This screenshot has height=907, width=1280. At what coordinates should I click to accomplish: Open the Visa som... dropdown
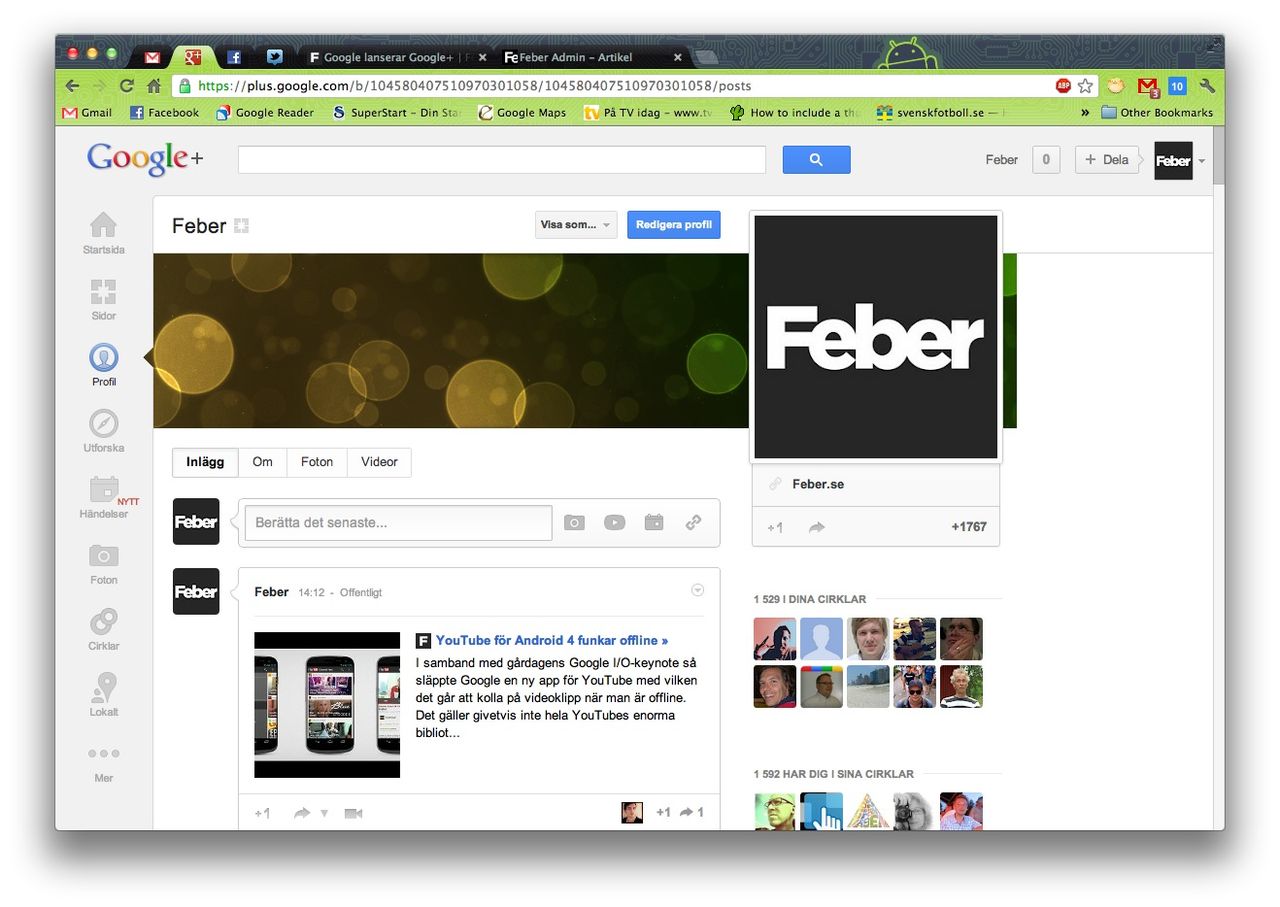[x=576, y=225]
